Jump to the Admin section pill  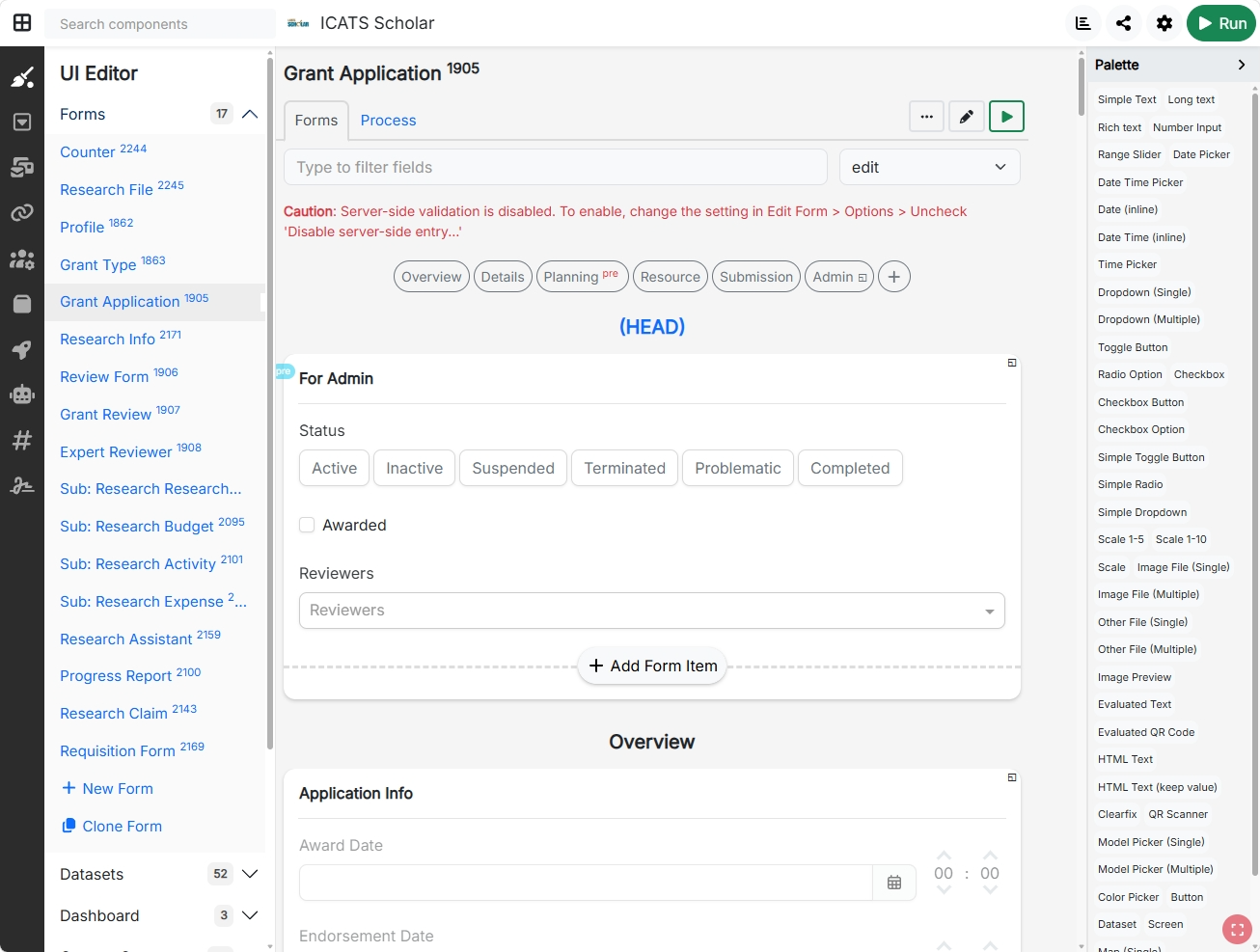coord(839,277)
